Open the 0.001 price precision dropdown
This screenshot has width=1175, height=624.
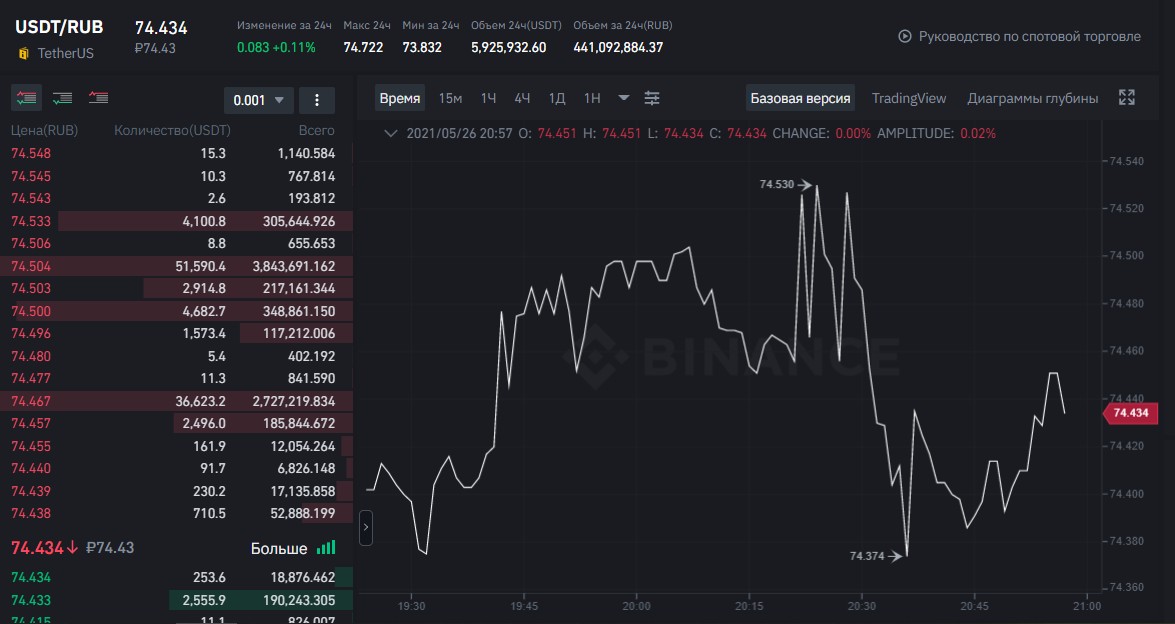[x=259, y=100]
